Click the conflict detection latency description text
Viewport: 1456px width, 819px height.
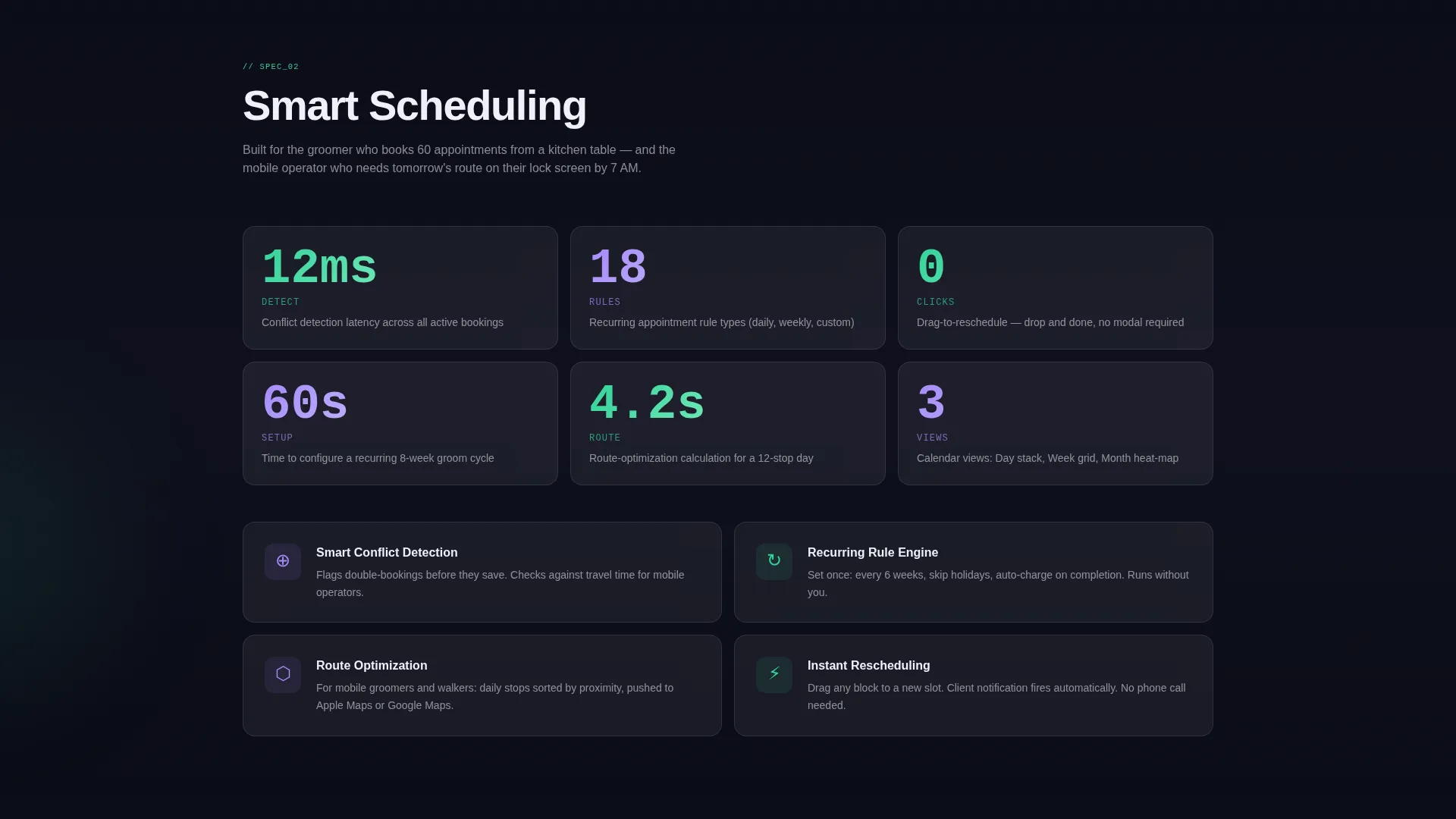pos(382,322)
